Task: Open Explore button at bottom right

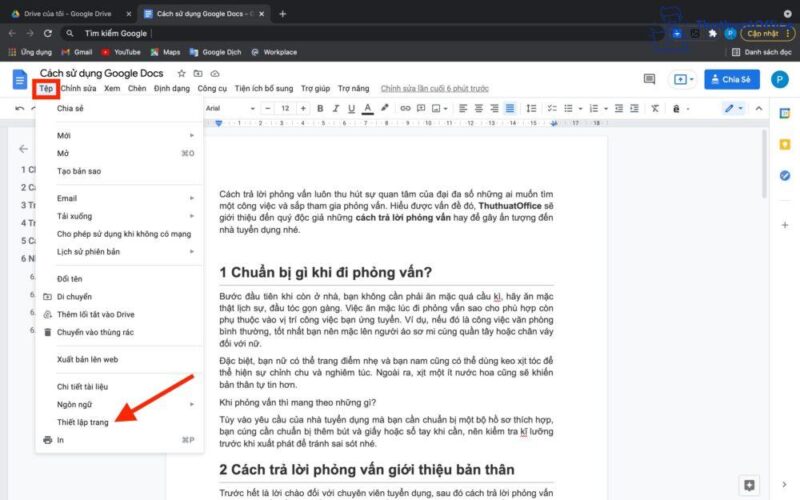Action: click(749, 485)
